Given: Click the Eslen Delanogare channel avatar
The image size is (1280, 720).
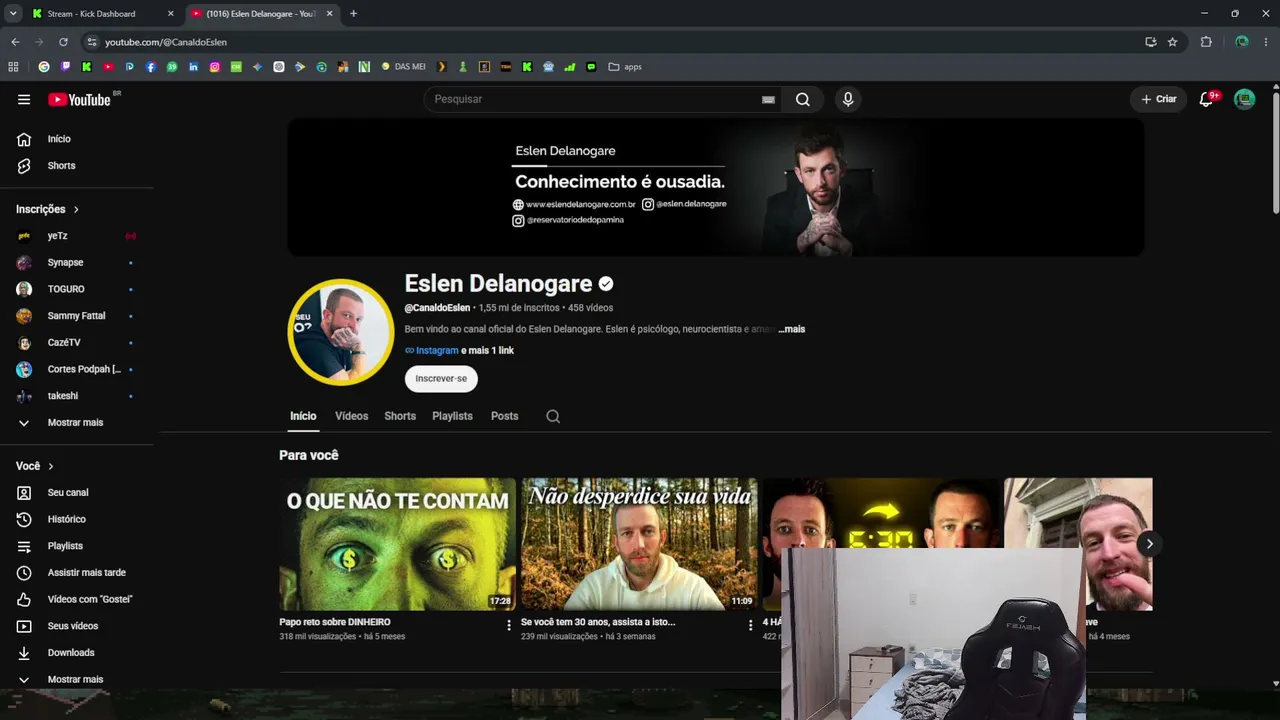Looking at the screenshot, I should (341, 332).
